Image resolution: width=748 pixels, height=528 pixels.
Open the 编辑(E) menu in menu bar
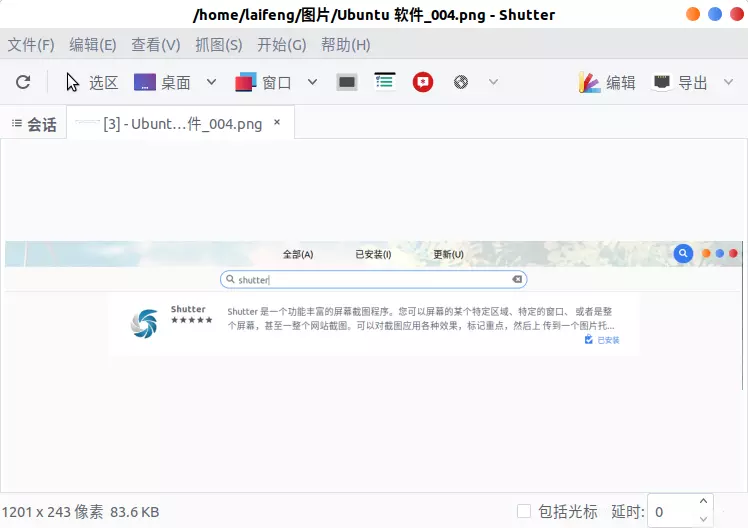[93, 45]
